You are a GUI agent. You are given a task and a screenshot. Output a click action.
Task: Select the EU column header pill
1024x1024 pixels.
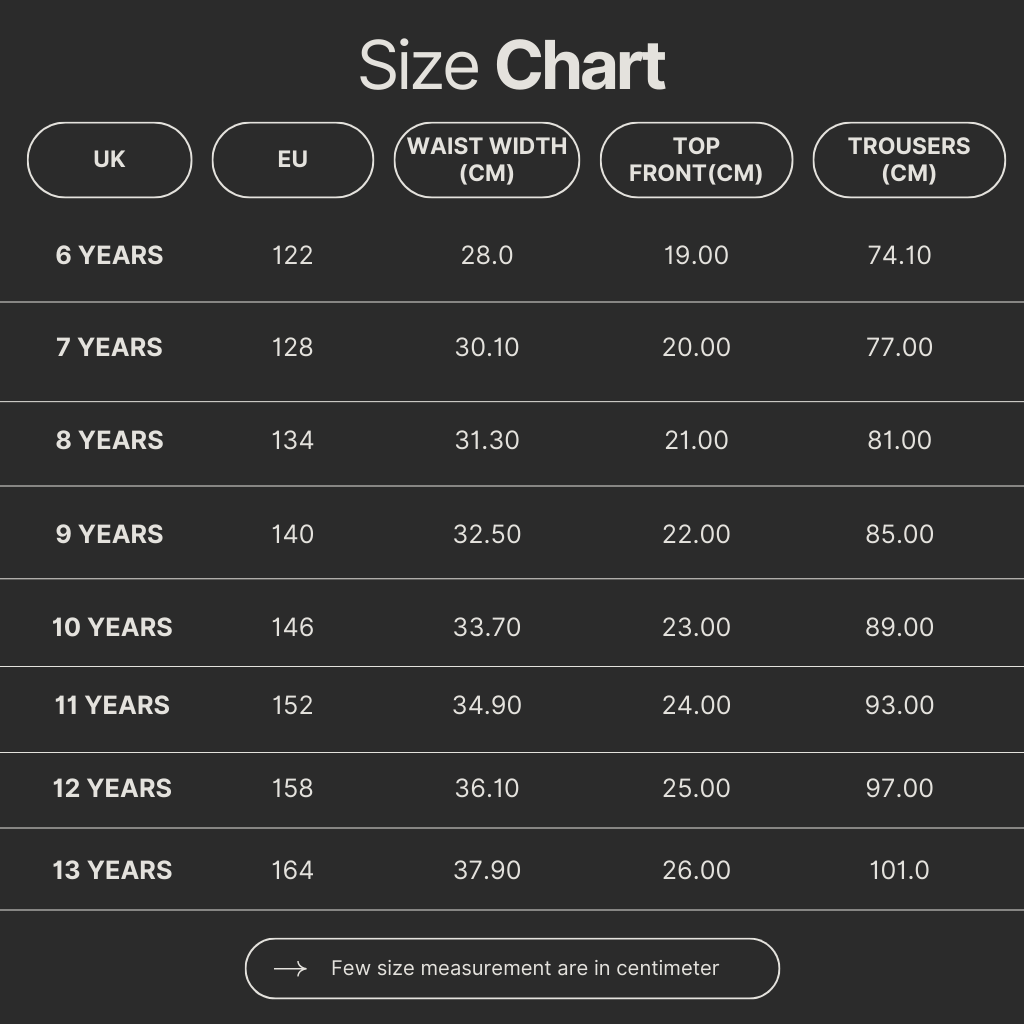click(x=292, y=160)
